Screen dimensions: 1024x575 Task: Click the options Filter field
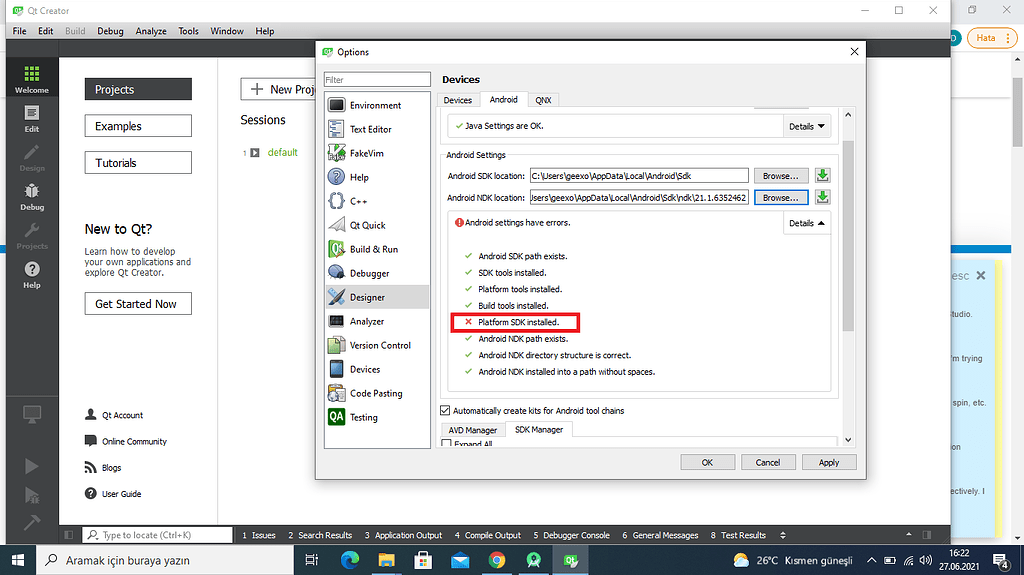pos(377,80)
